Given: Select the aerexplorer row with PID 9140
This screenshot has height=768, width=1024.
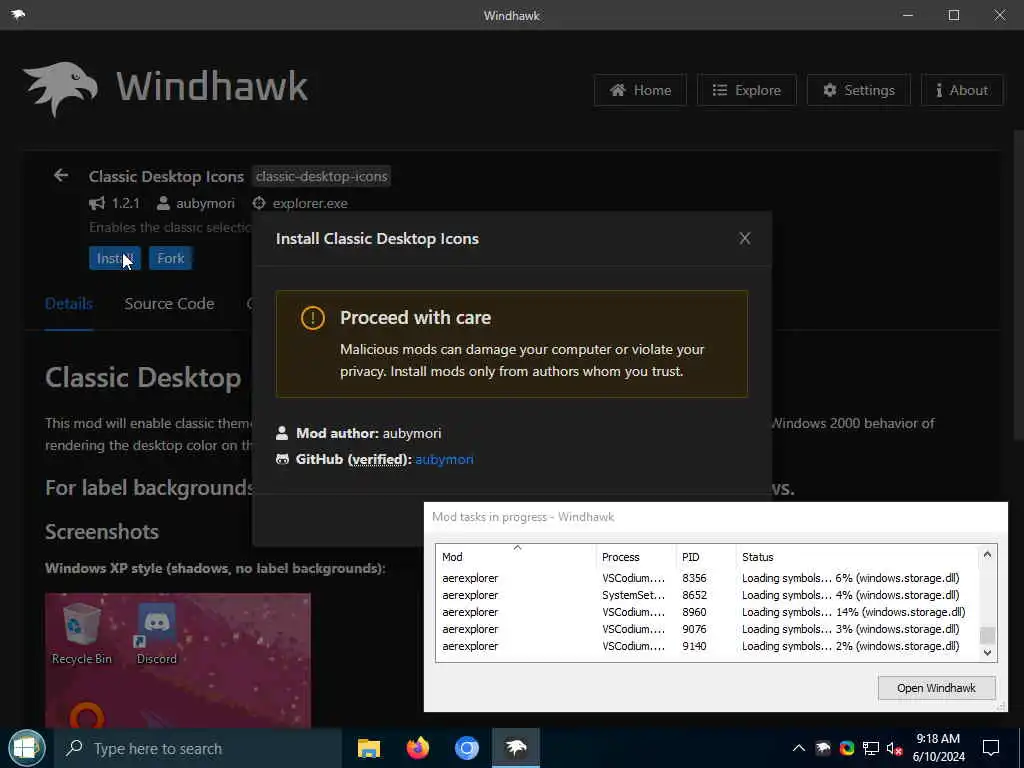Looking at the screenshot, I should (707, 646).
